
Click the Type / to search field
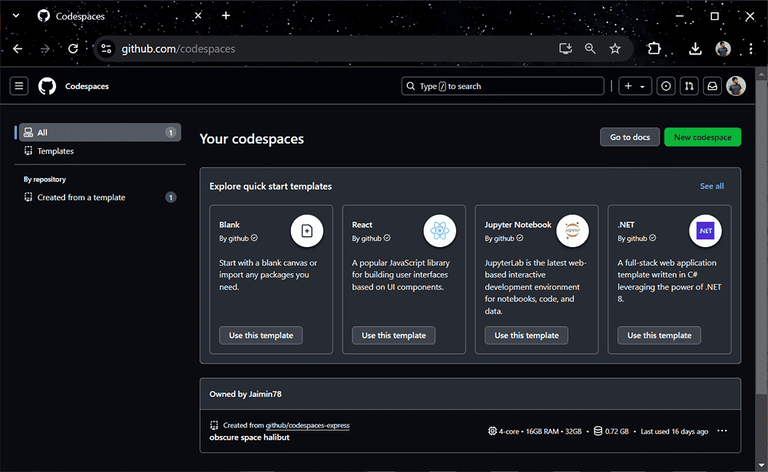point(503,86)
